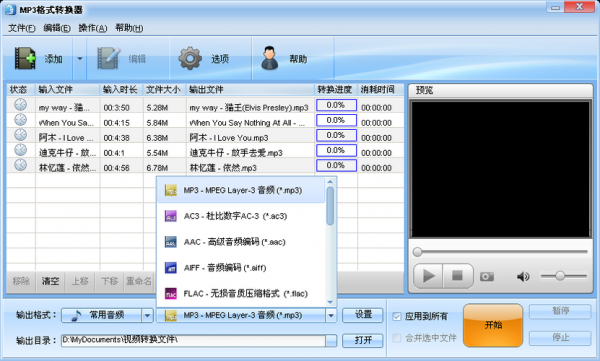Click the 下移 move down button
The height and width of the screenshot is (361, 600).
pos(109,281)
